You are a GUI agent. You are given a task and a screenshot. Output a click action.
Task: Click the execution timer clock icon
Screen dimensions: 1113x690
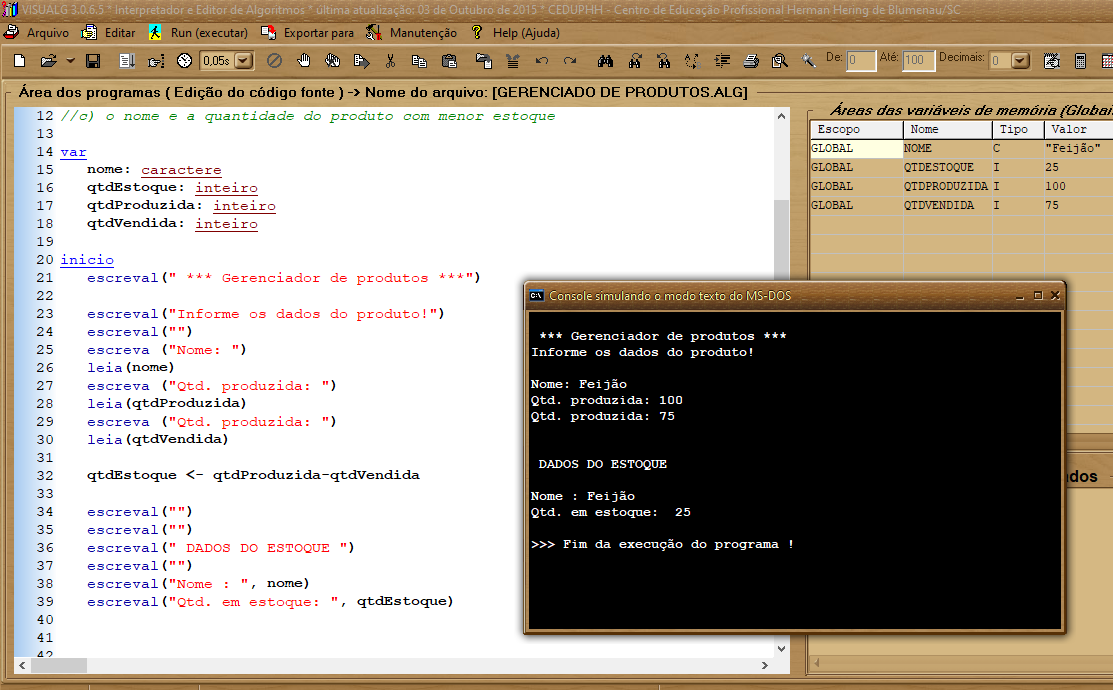coord(185,61)
